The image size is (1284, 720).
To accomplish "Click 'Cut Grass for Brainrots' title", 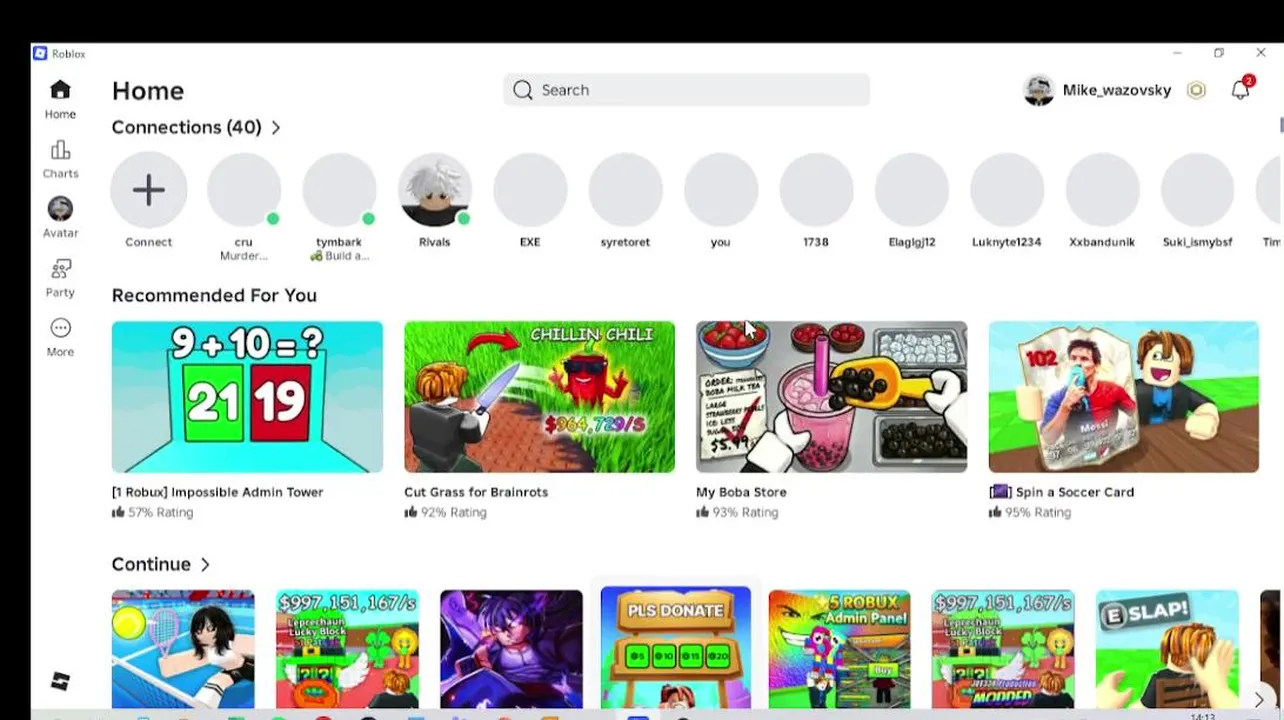I will [476, 492].
